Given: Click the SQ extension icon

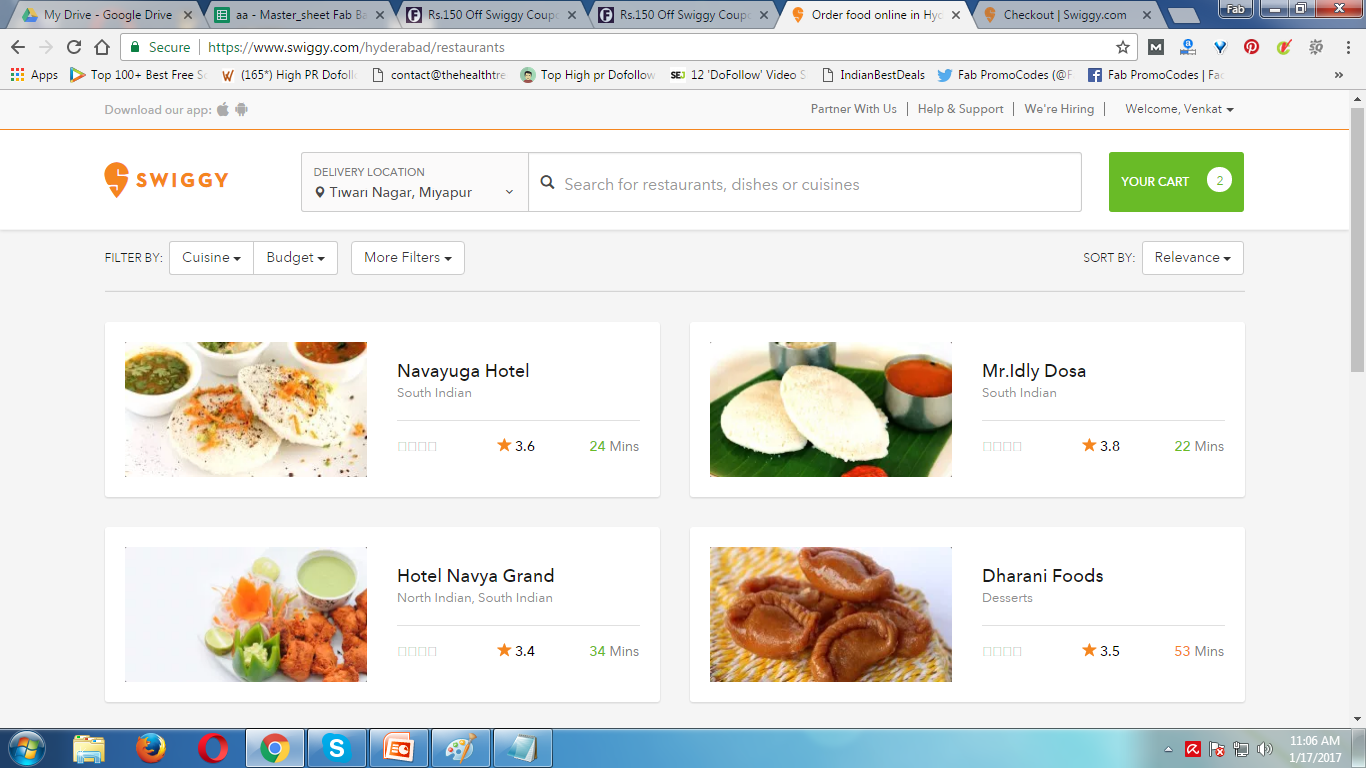Looking at the screenshot, I should pos(1316,47).
